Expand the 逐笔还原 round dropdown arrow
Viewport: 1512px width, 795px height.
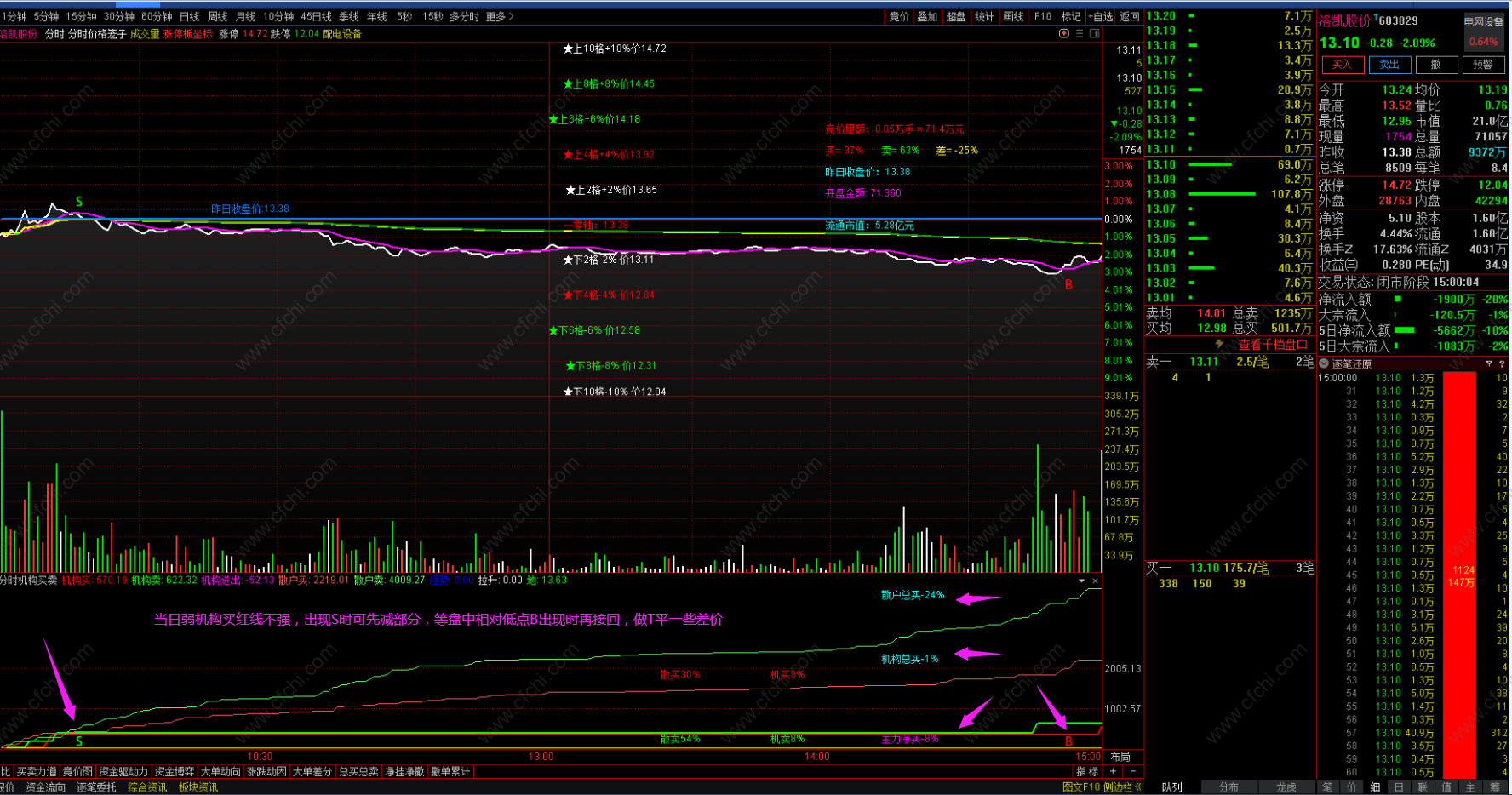tap(1325, 364)
